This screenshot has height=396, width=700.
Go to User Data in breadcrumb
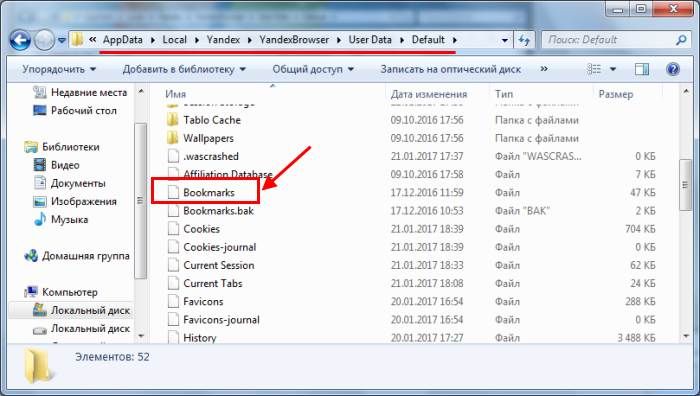coord(370,40)
